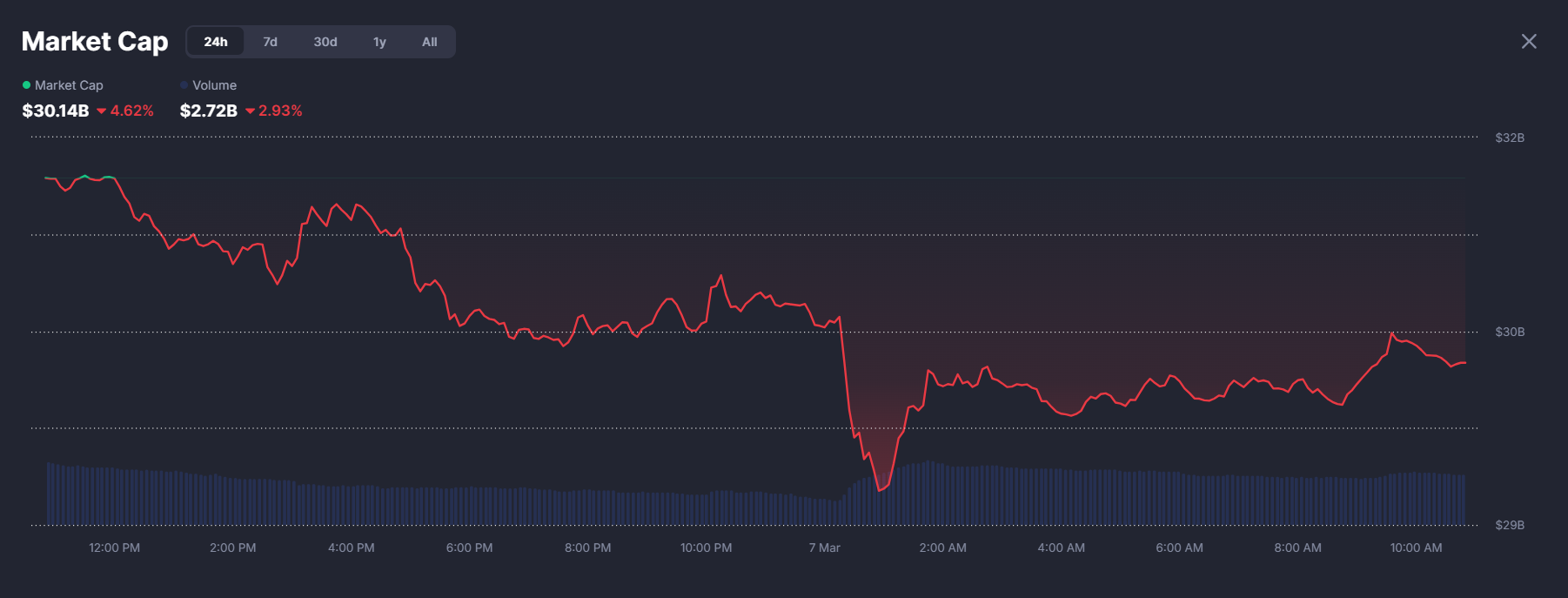The image size is (1568, 598).
Task: Click the 8:00 PM x-axis label
Action: 588,548
